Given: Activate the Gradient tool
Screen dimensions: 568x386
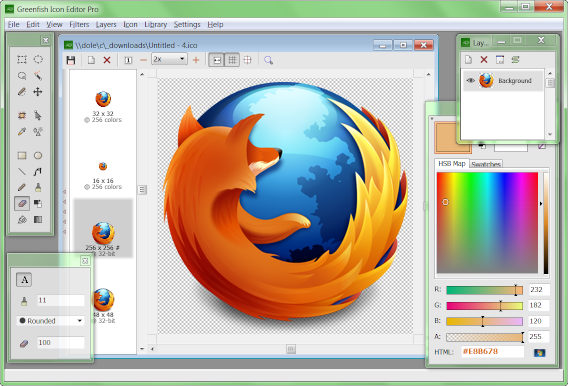Looking at the screenshot, I should [x=38, y=219].
